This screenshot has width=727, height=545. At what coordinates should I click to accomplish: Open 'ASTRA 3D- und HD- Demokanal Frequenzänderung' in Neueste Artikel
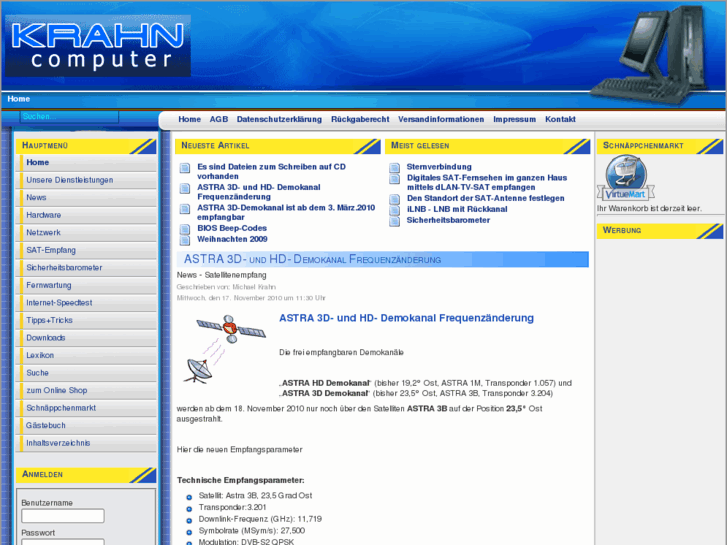coord(258,192)
